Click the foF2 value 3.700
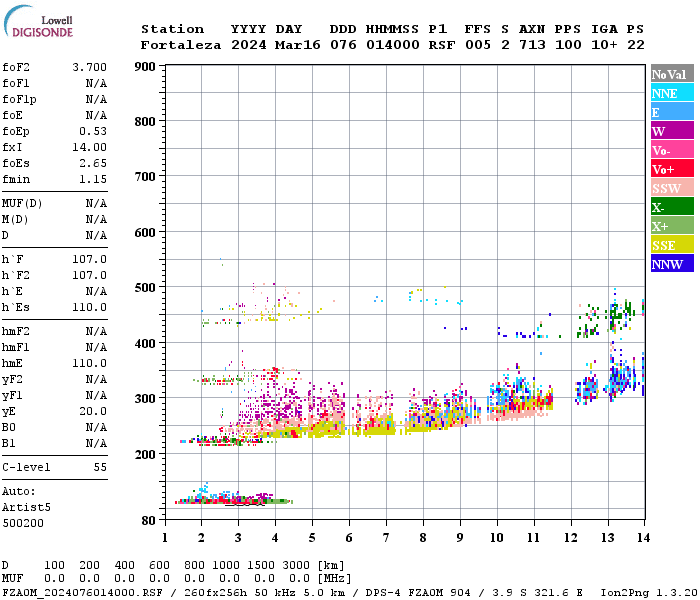Image resolution: width=700 pixels, height=600 pixels. pos(90,67)
